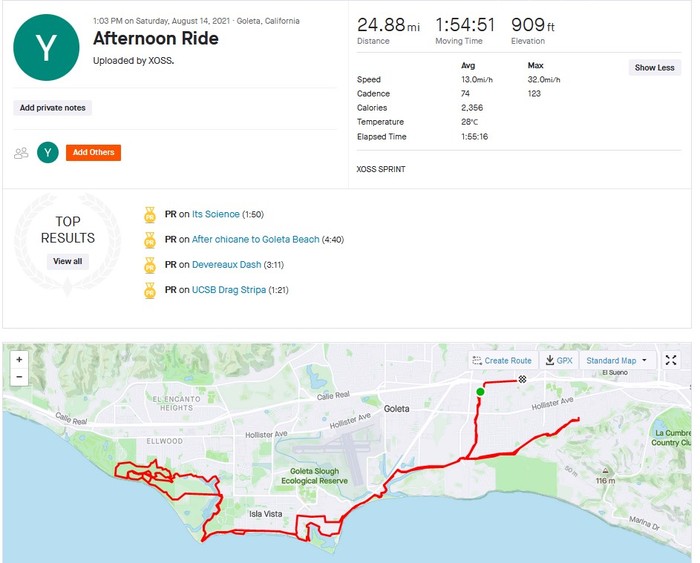Click the orange Add Others button
The height and width of the screenshot is (563, 700).
click(x=93, y=153)
